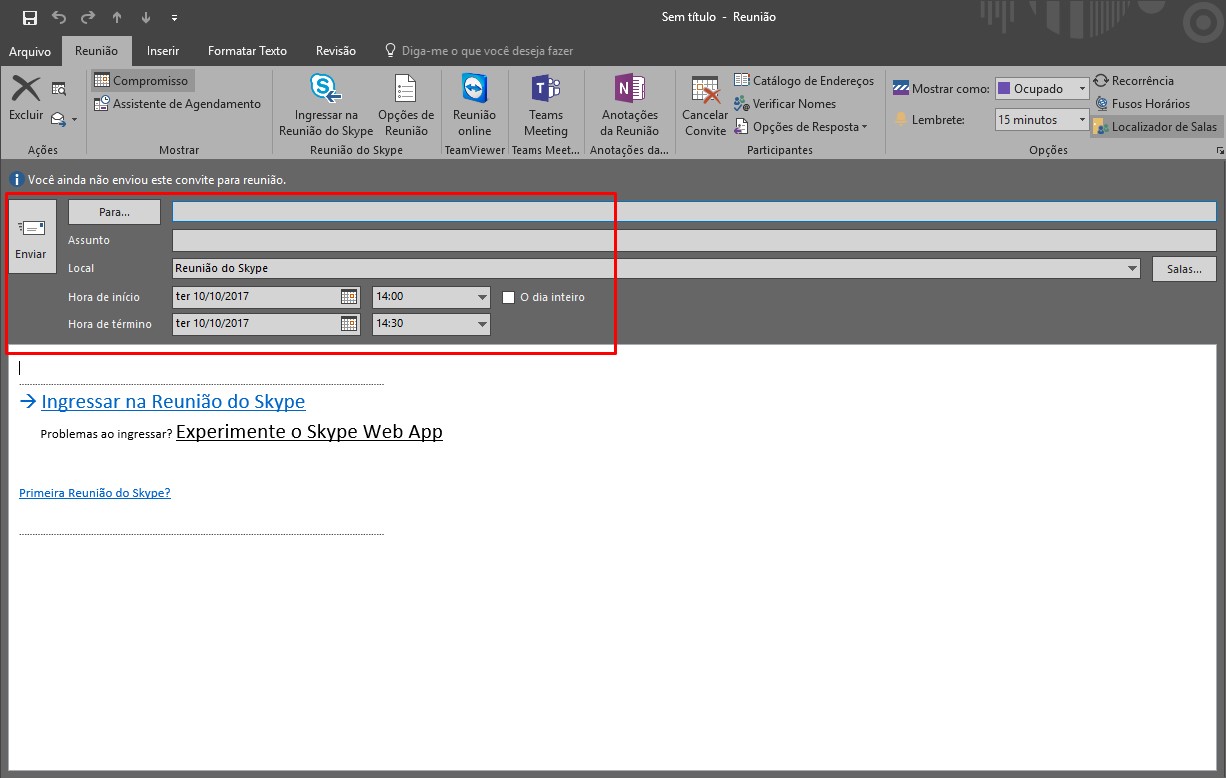The image size is (1226, 778).
Task: Click Cancelar Convite
Action: click(705, 106)
